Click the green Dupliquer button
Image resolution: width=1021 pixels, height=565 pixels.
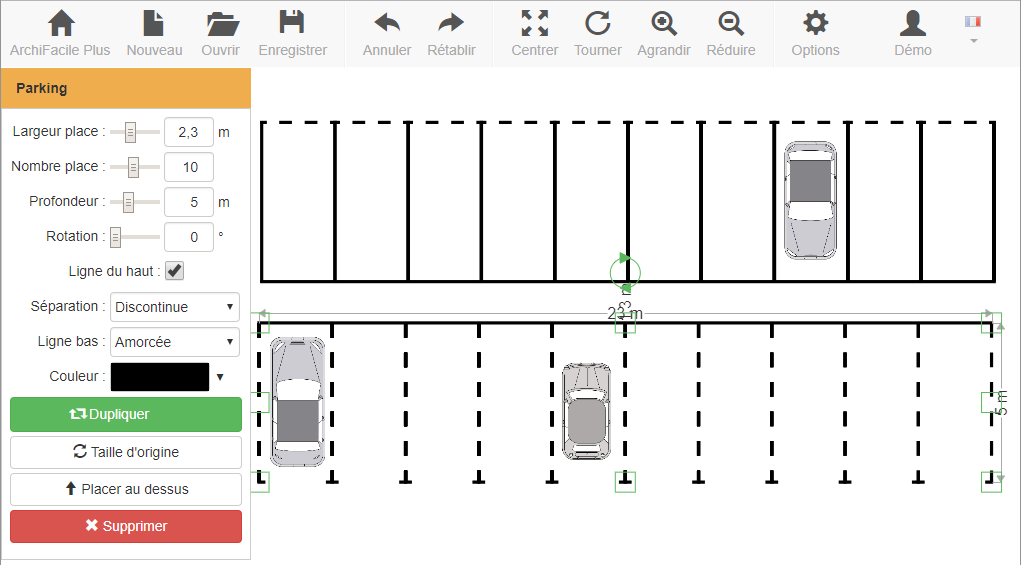(x=126, y=414)
